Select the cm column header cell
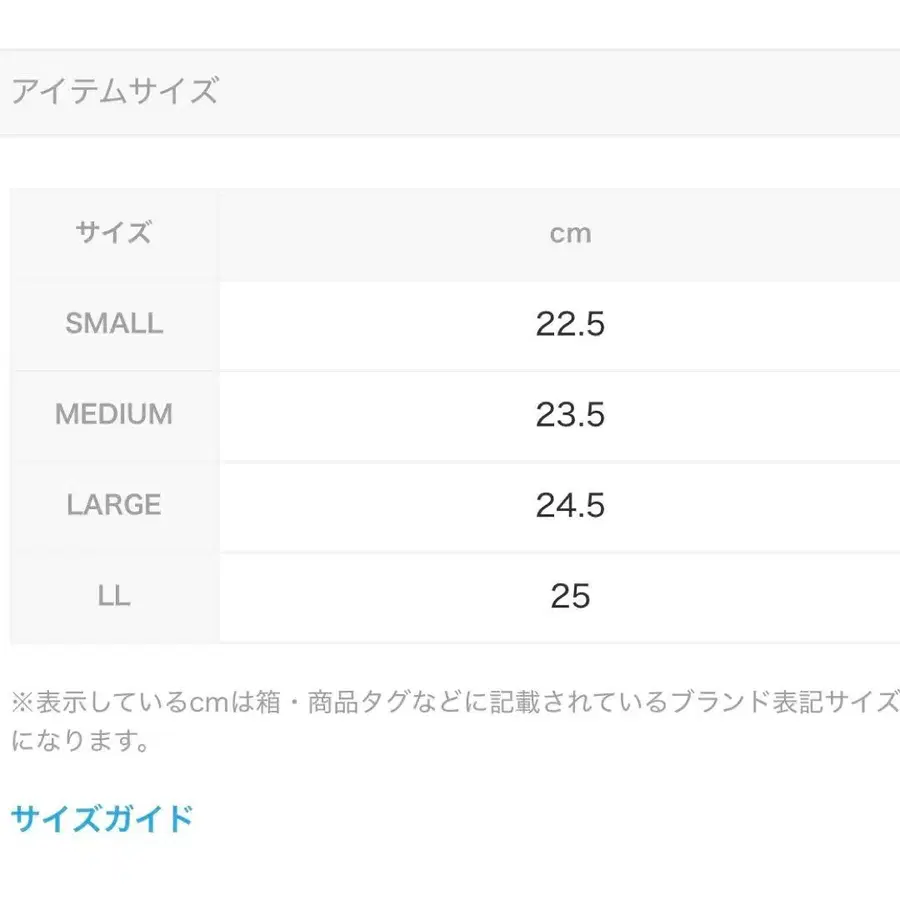Screen dimensions: 900x900 [570, 233]
